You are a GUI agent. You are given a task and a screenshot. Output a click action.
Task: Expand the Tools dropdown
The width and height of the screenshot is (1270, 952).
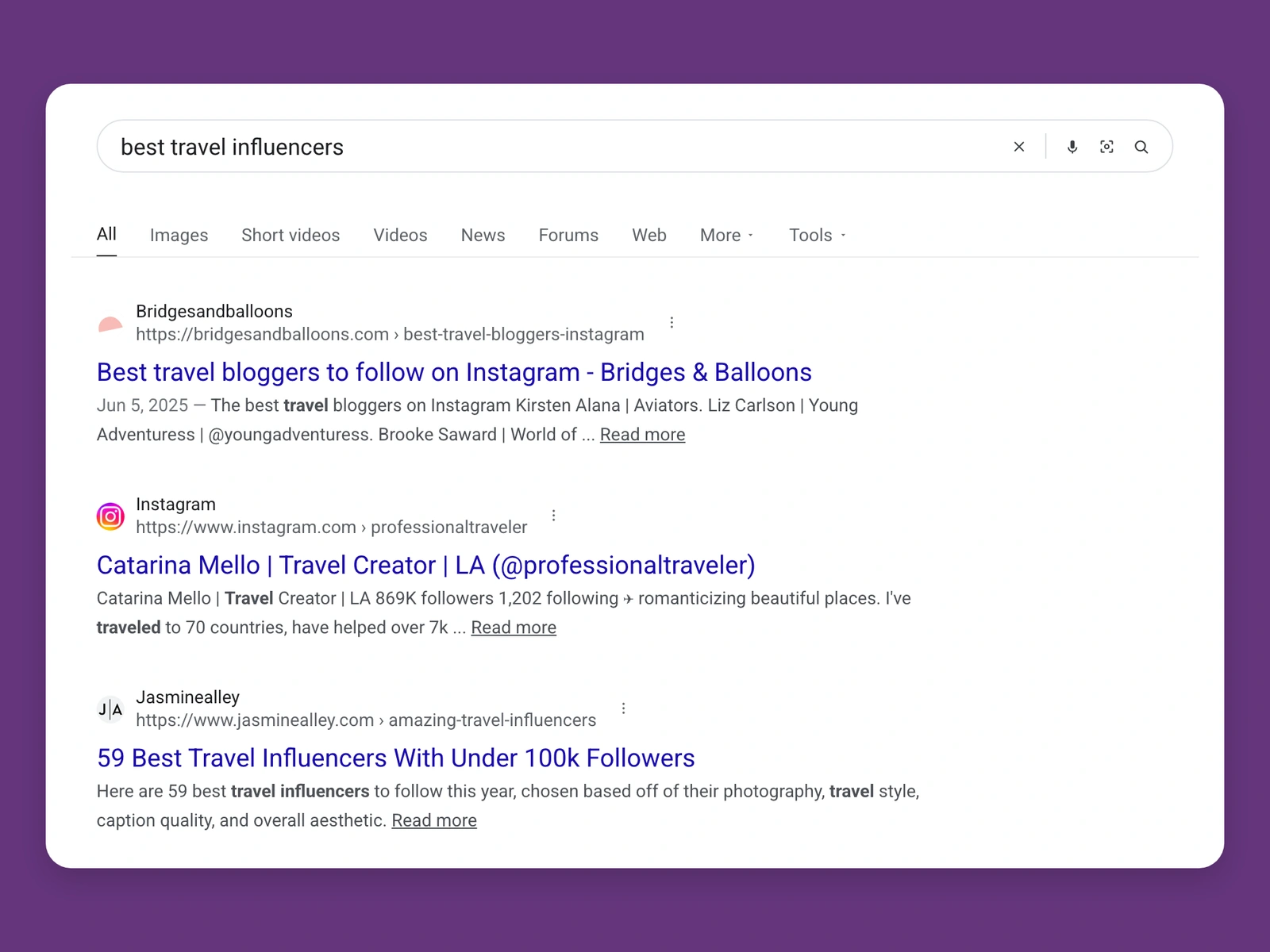pyautogui.click(x=818, y=235)
